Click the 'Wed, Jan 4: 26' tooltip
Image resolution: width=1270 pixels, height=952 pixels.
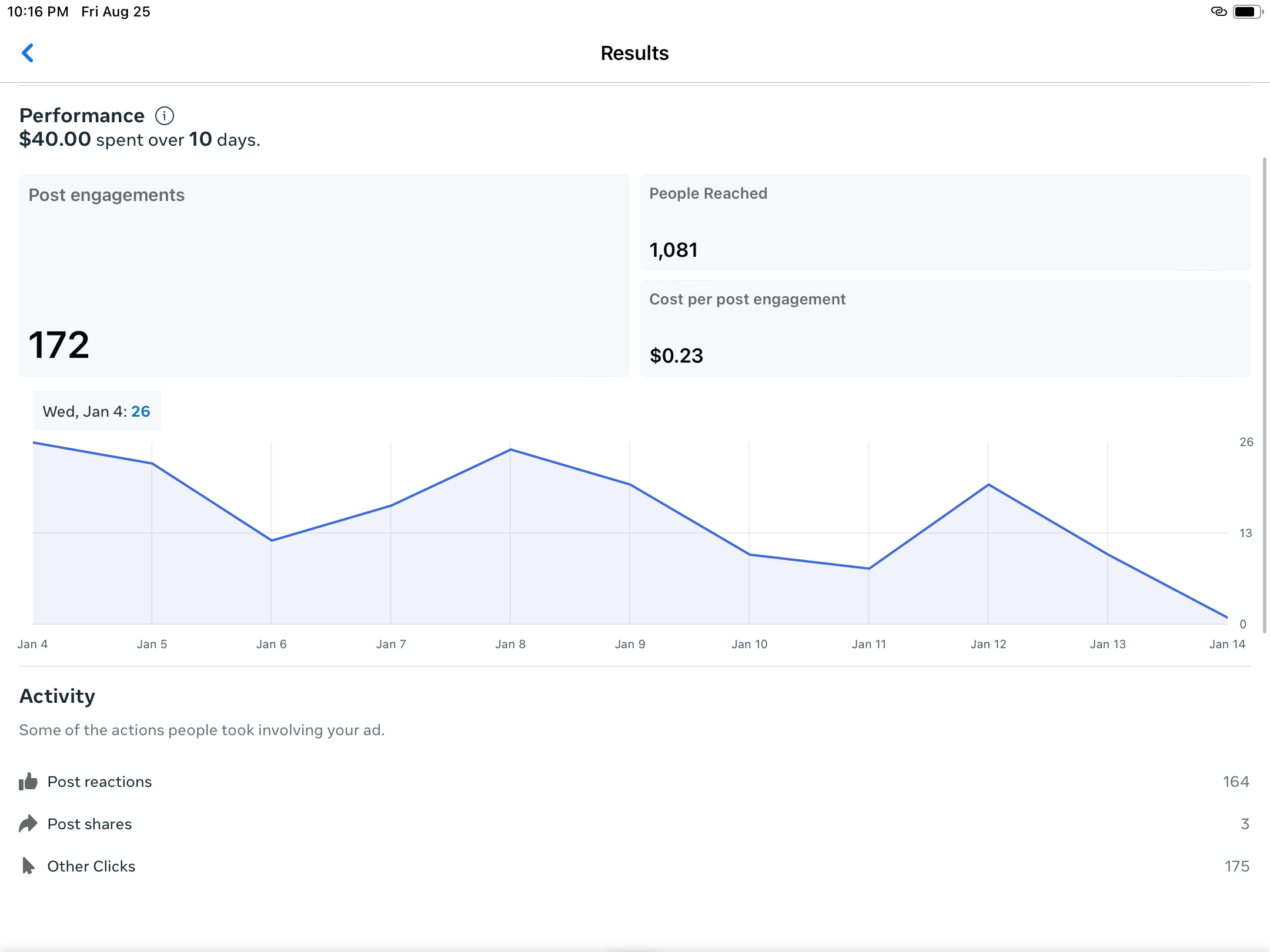[x=97, y=411]
